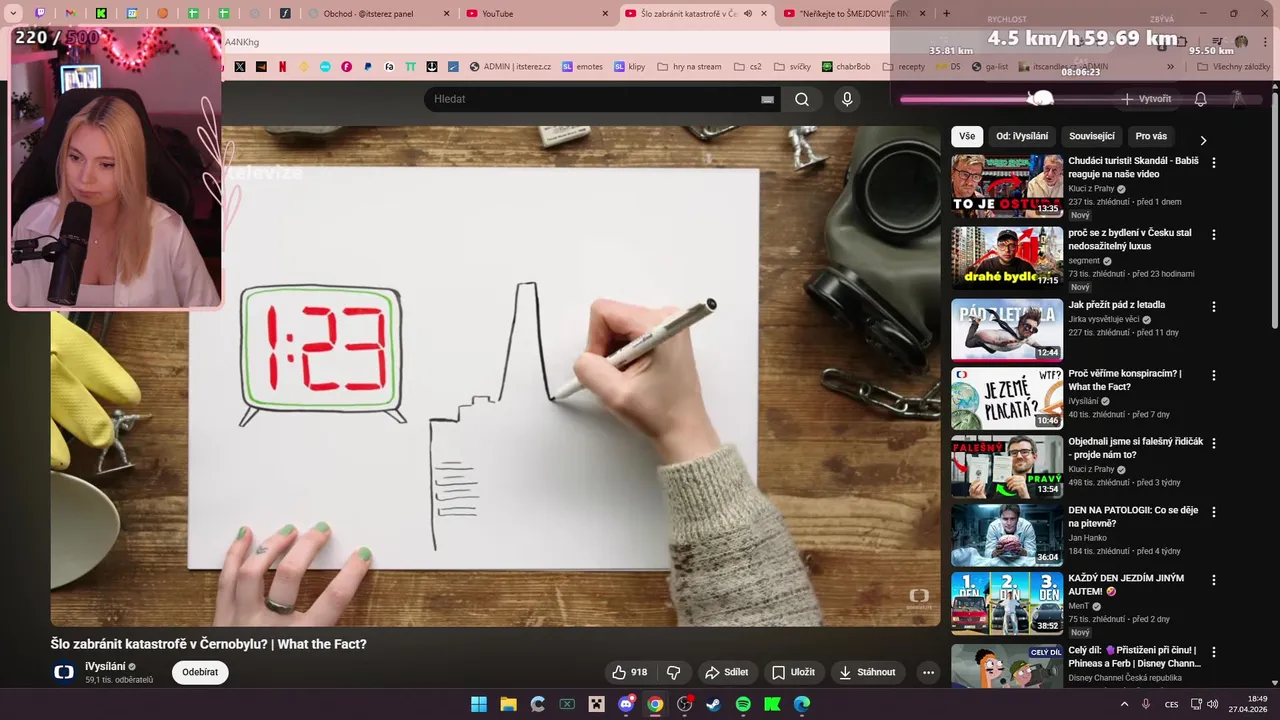Click the Vytvořit create button

point(1146,99)
